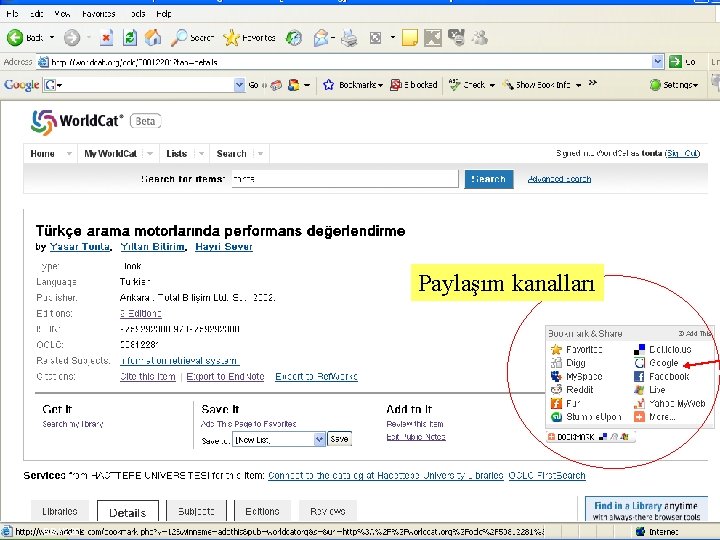The height and width of the screenshot is (540, 720).
Task: Click the Bookmark button below the share box
Action: [x=591, y=437]
